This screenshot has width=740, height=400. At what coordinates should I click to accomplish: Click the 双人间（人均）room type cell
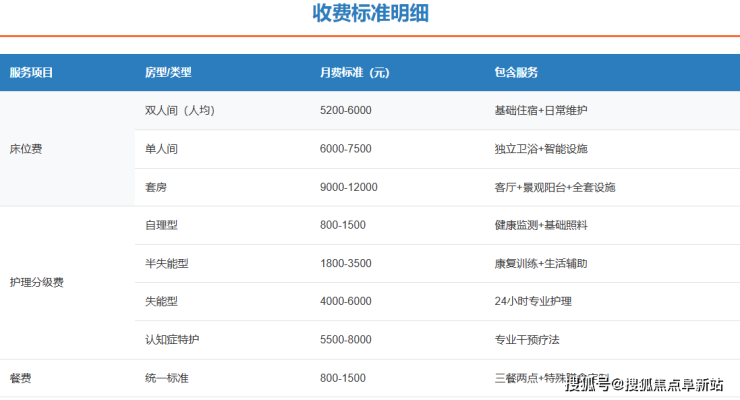[x=180, y=111]
